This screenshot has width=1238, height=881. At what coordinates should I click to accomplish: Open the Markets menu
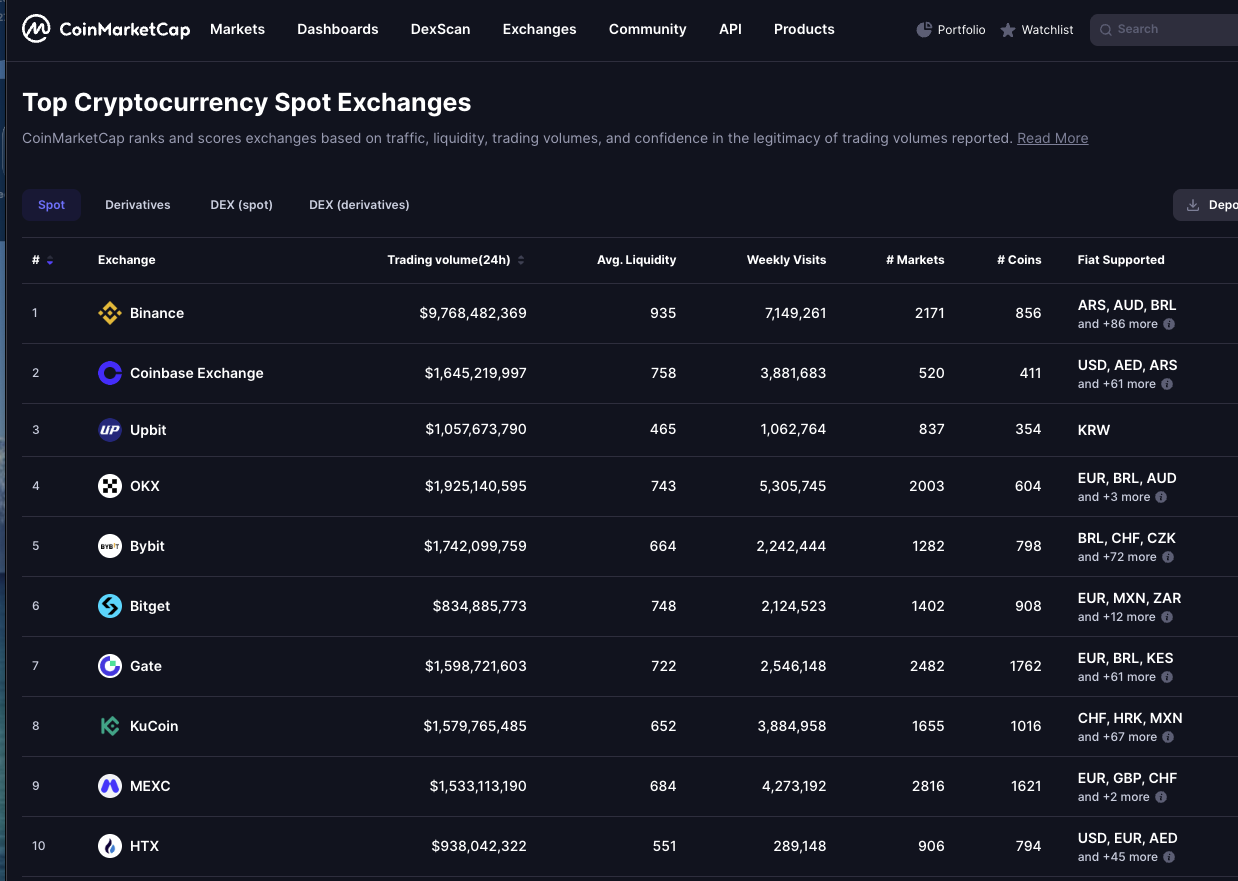(237, 29)
